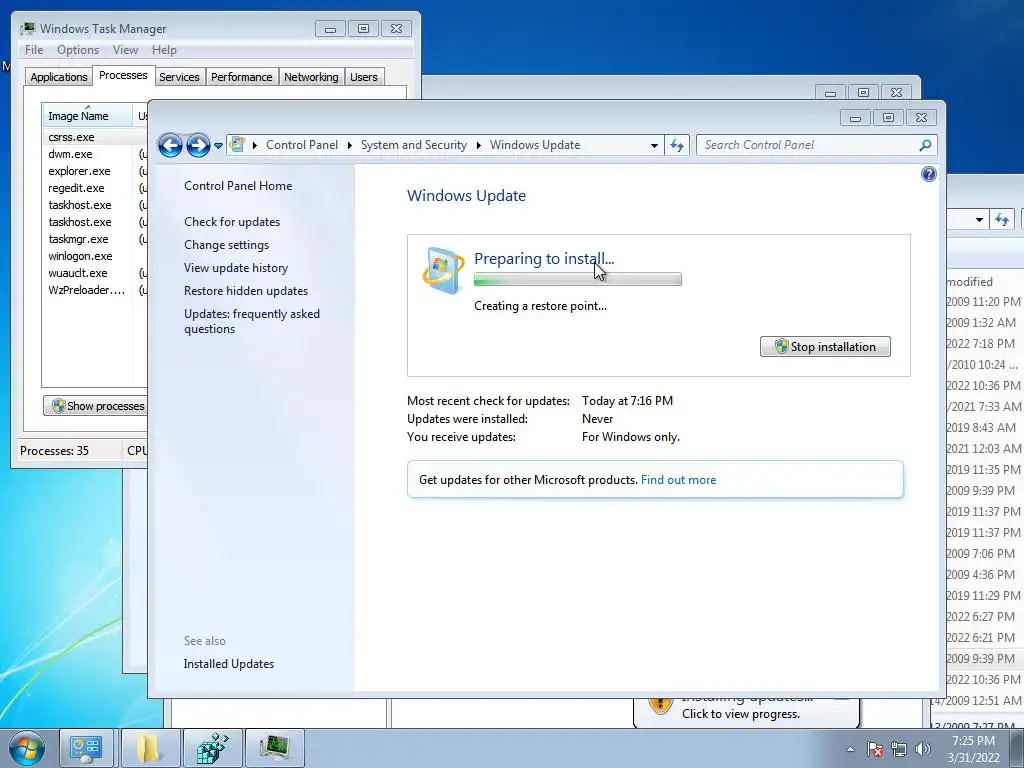Show hidden tray icons arrow
This screenshot has width=1024, height=768.
point(850,749)
